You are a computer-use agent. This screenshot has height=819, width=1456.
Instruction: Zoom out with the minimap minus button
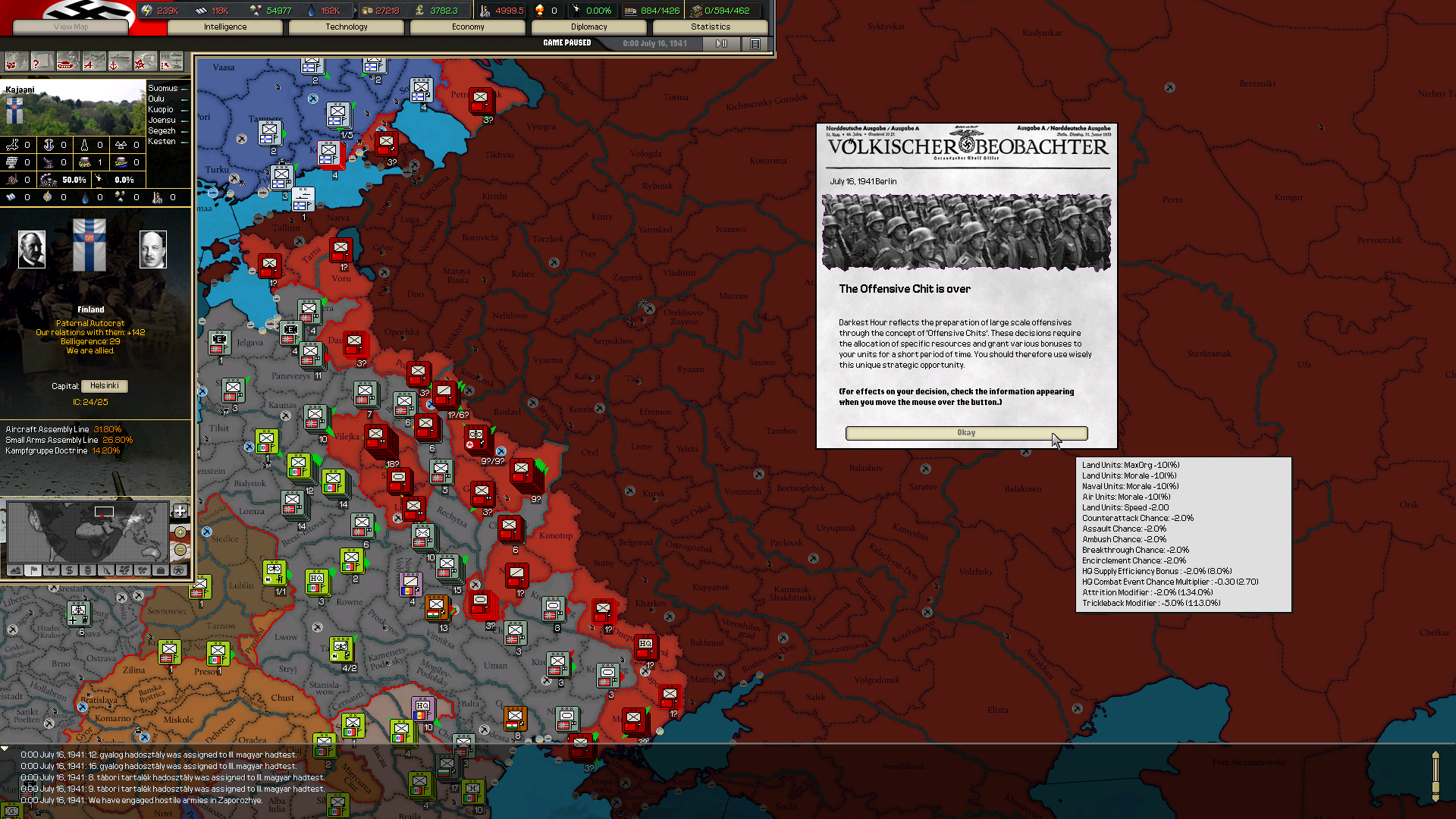[x=180, y=550]
